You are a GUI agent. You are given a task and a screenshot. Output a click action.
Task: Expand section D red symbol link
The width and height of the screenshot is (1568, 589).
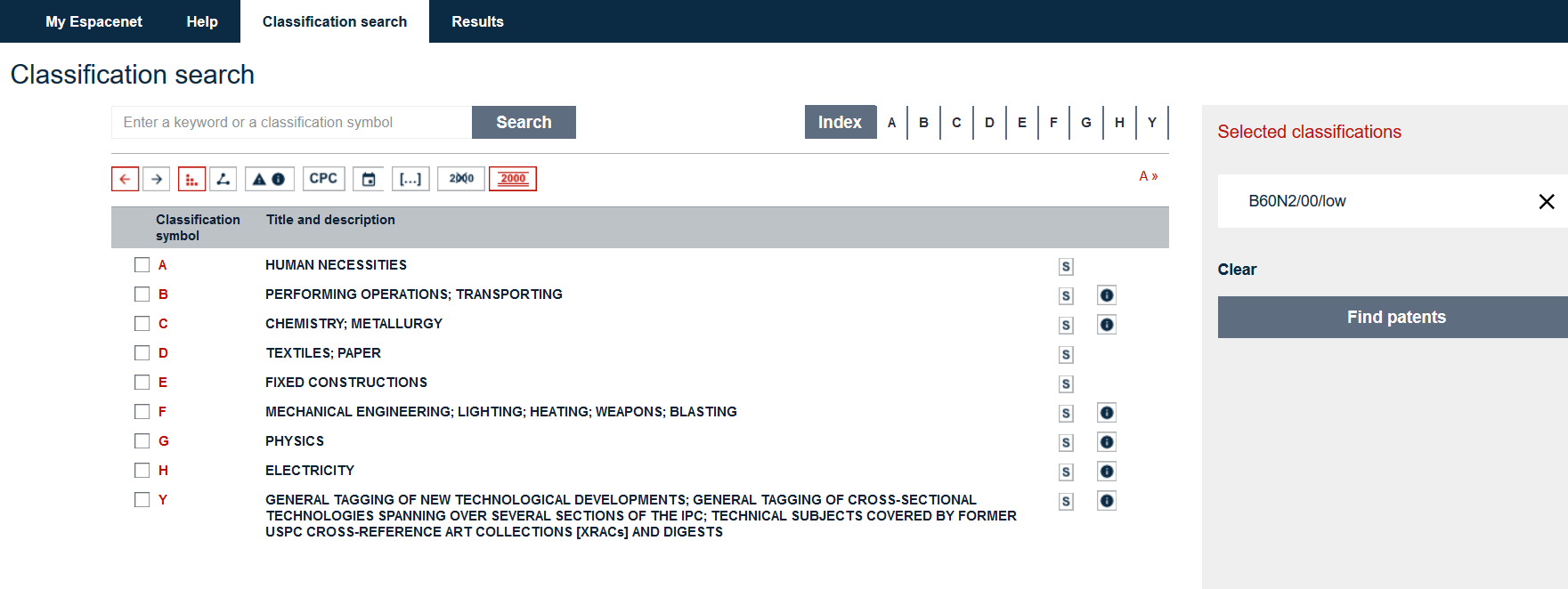tap(163, 353)
